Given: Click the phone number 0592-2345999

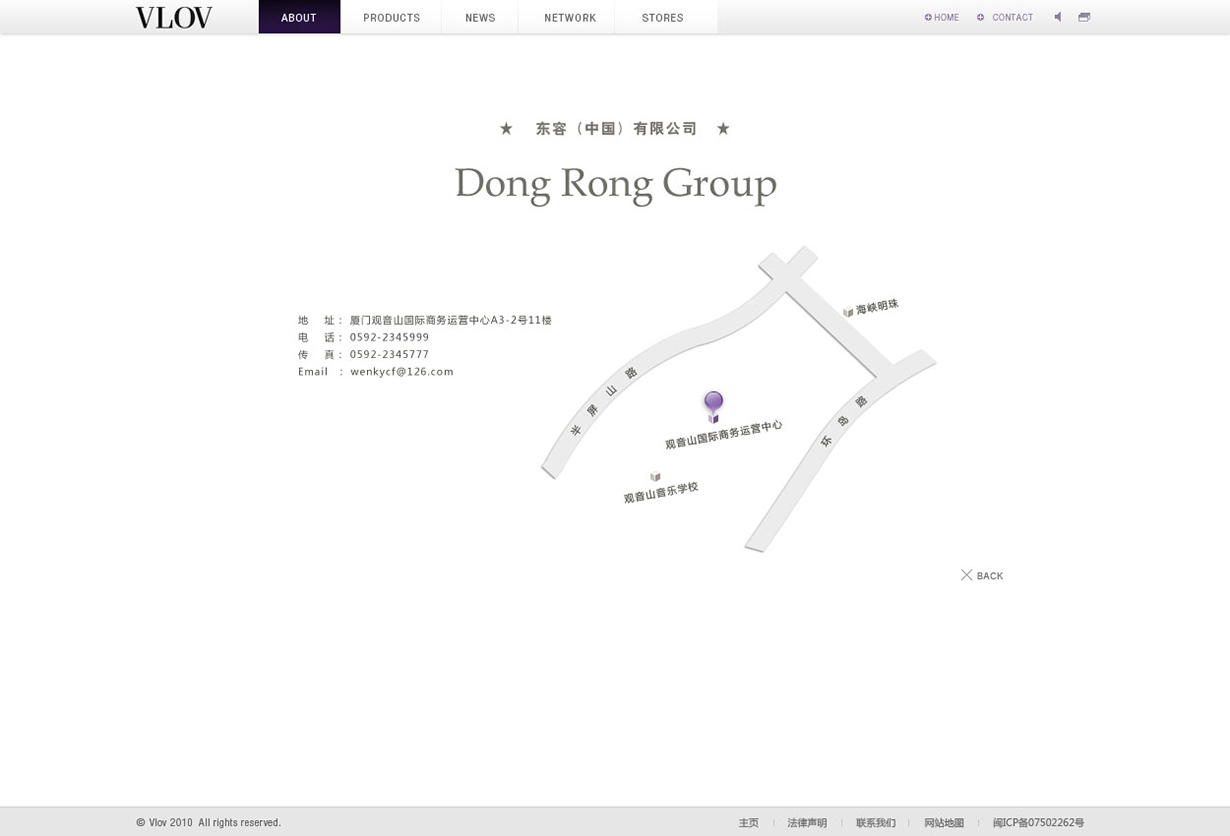Looking at the screenshot, I should pyautogui.click(x=389, y=337).
